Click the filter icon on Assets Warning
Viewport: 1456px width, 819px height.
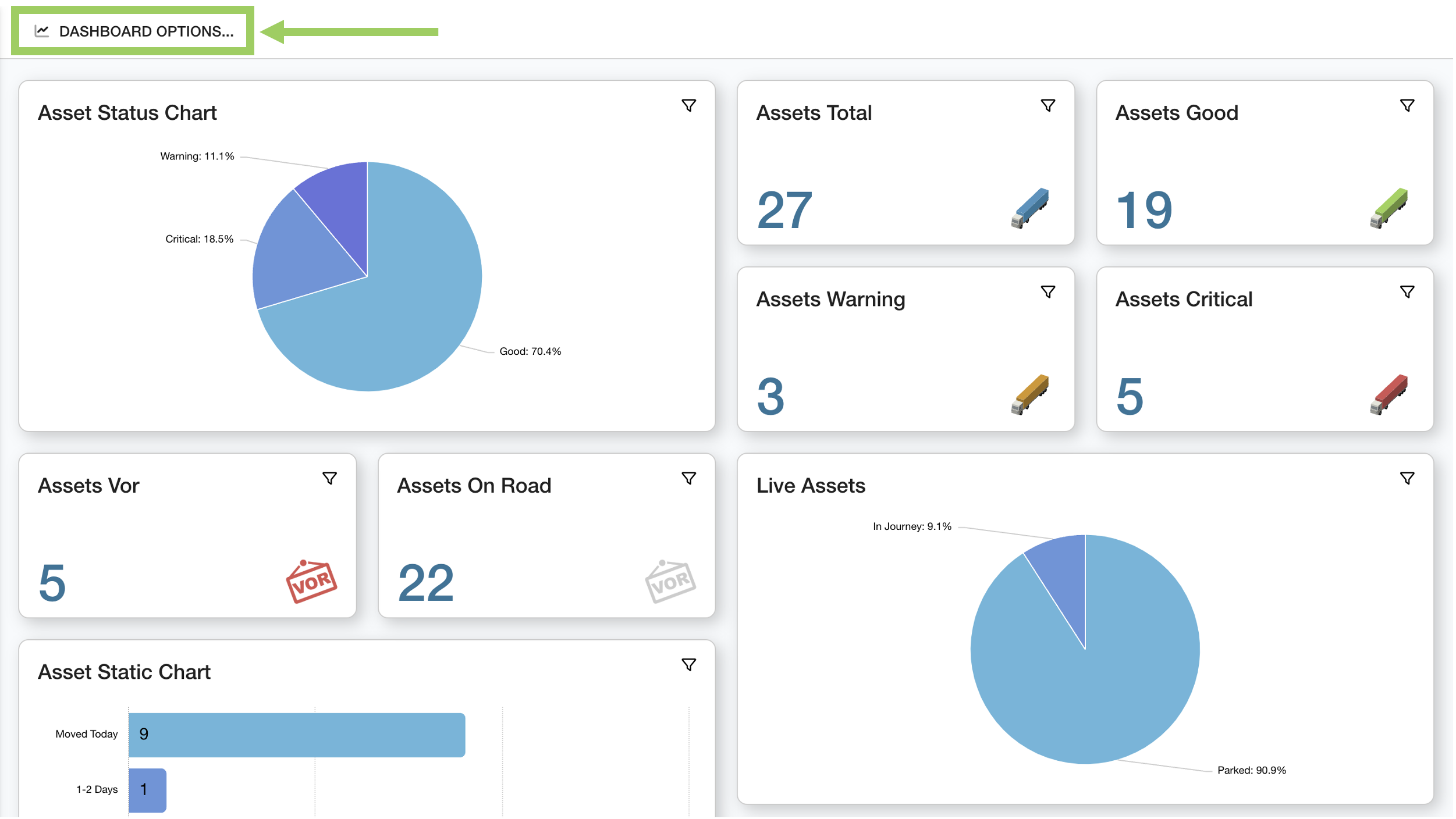[1048, 291]
